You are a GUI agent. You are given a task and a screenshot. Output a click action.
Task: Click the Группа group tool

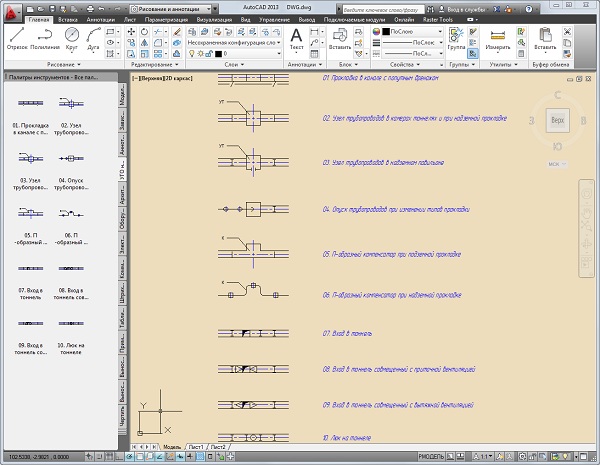pos(456,38)
